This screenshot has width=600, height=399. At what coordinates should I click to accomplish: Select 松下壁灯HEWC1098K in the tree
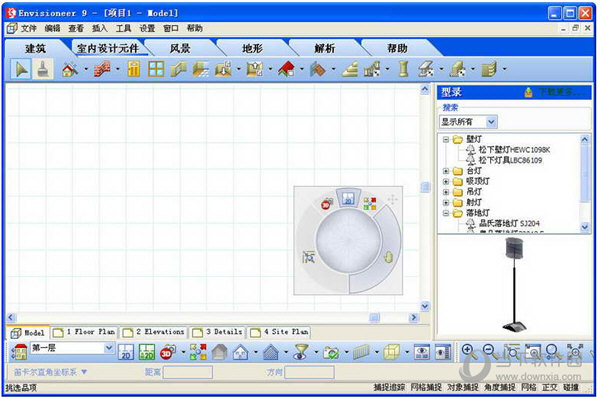(x=514, y=150)
